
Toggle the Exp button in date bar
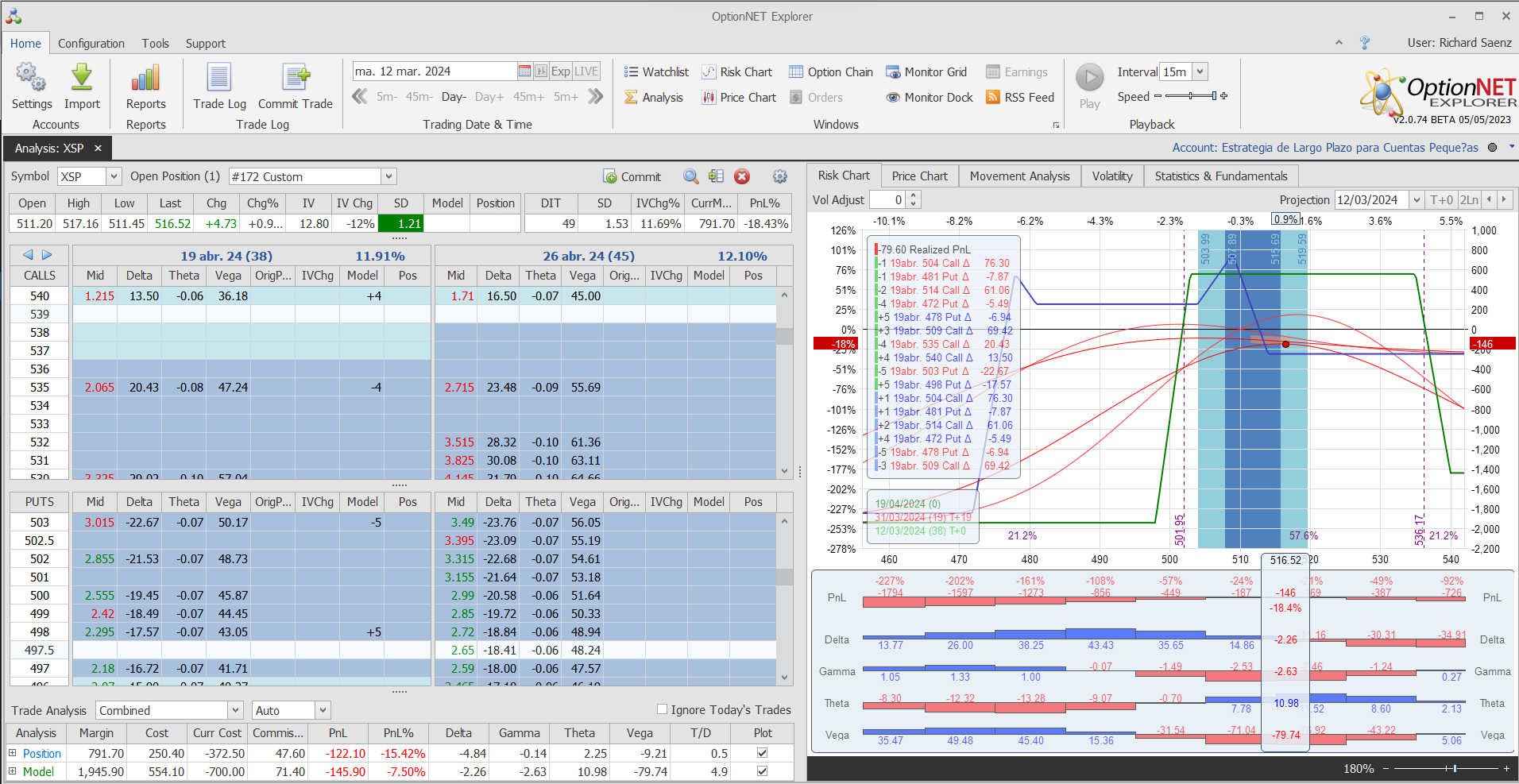561,71
